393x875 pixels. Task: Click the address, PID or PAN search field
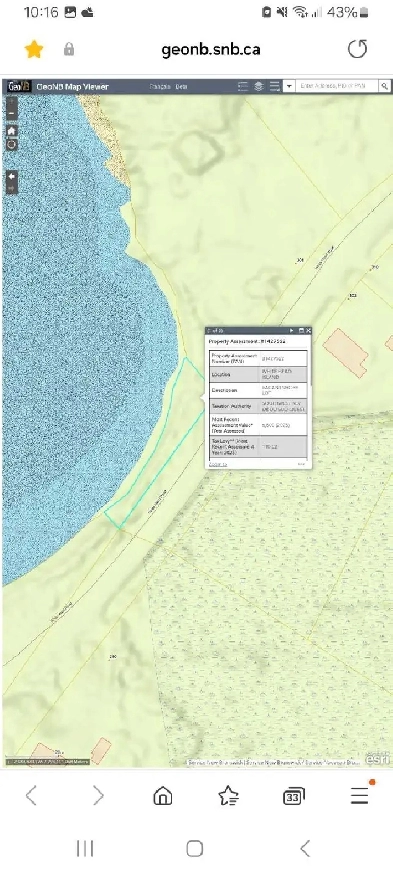click(337, 86)
